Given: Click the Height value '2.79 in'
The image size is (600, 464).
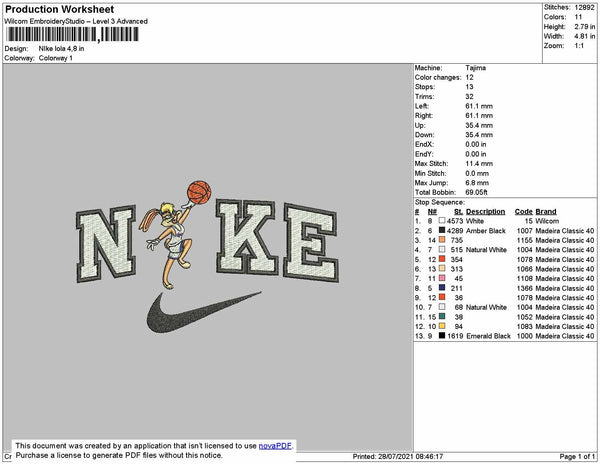Looking at the screenshot, I should point(585,27).
